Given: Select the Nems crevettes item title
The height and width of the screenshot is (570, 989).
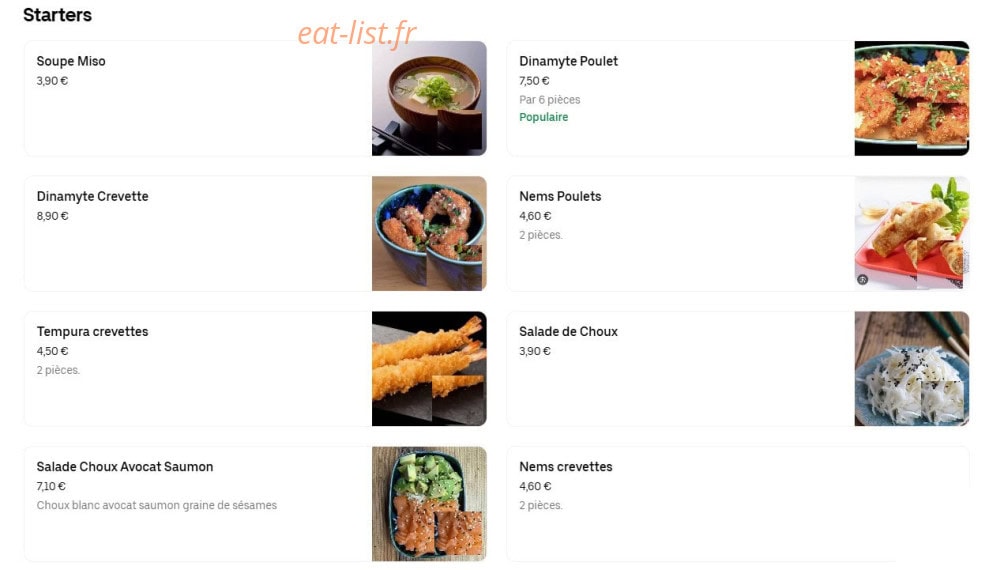Looking at the screenshot, I should point(566,467).
